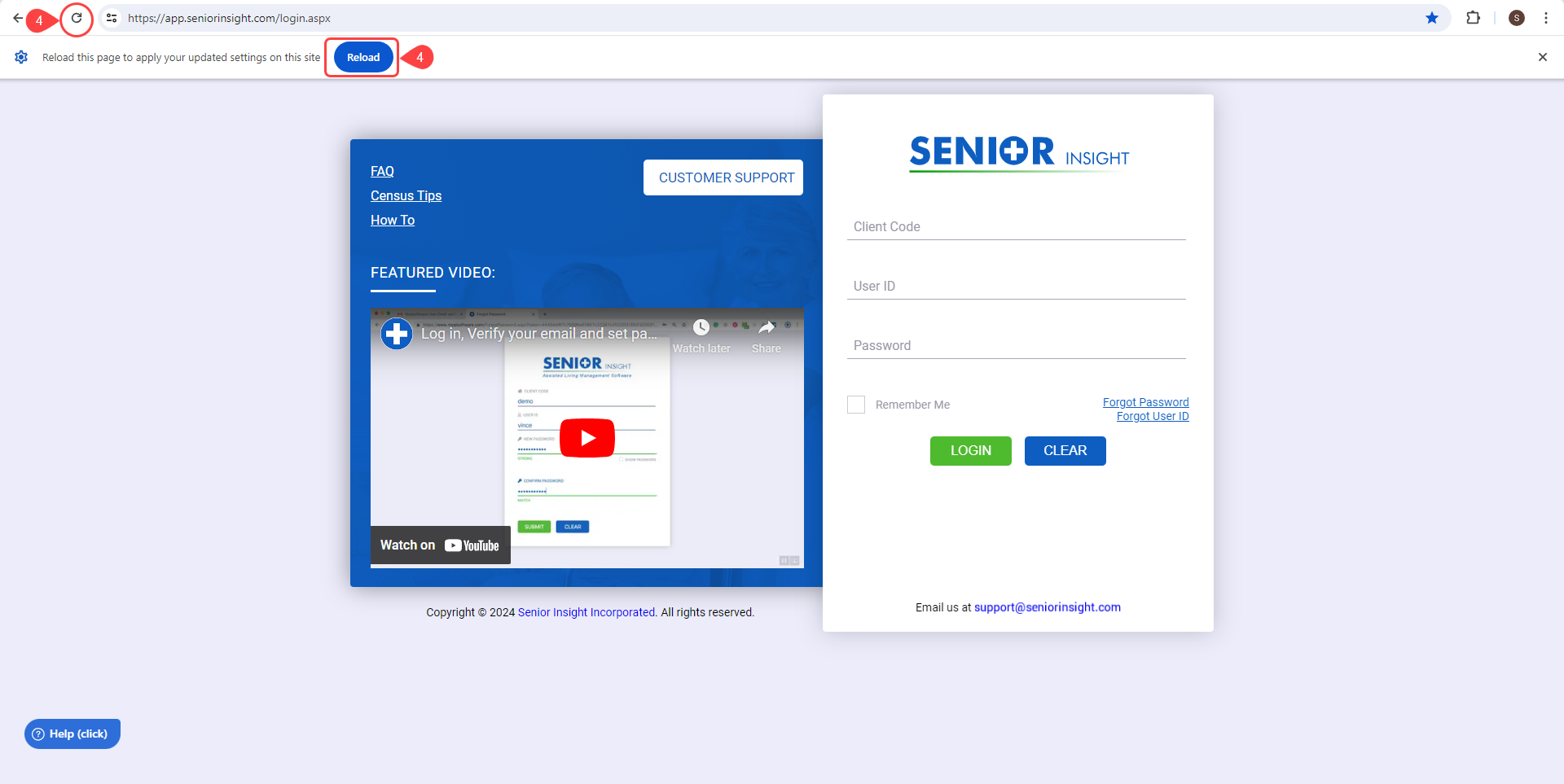Open Senior Insight Incorporated link
The width and height of the screenshot is (1564, 784).
coord(587,612)
